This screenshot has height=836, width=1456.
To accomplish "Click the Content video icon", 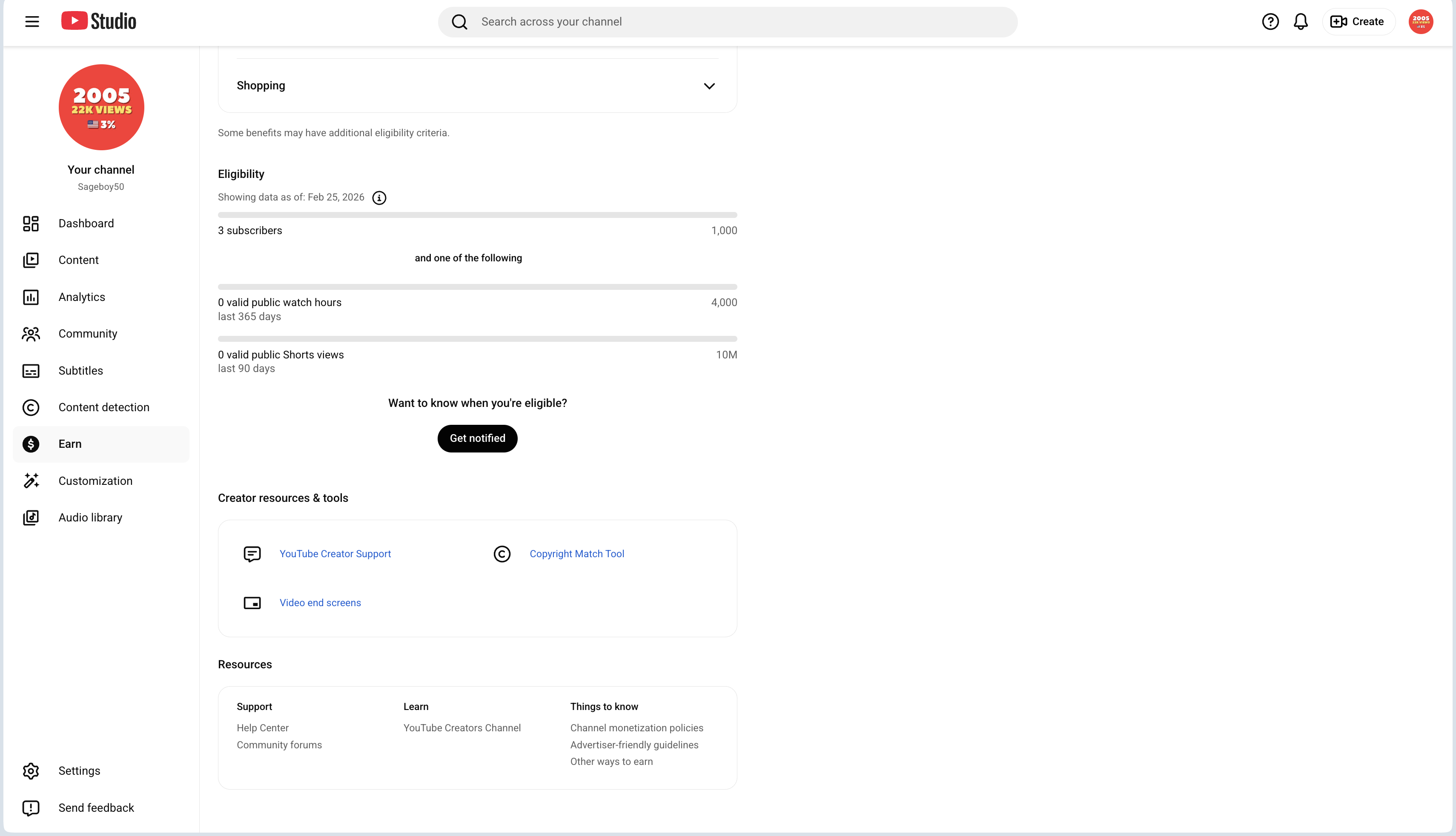I will coord(31,260).
